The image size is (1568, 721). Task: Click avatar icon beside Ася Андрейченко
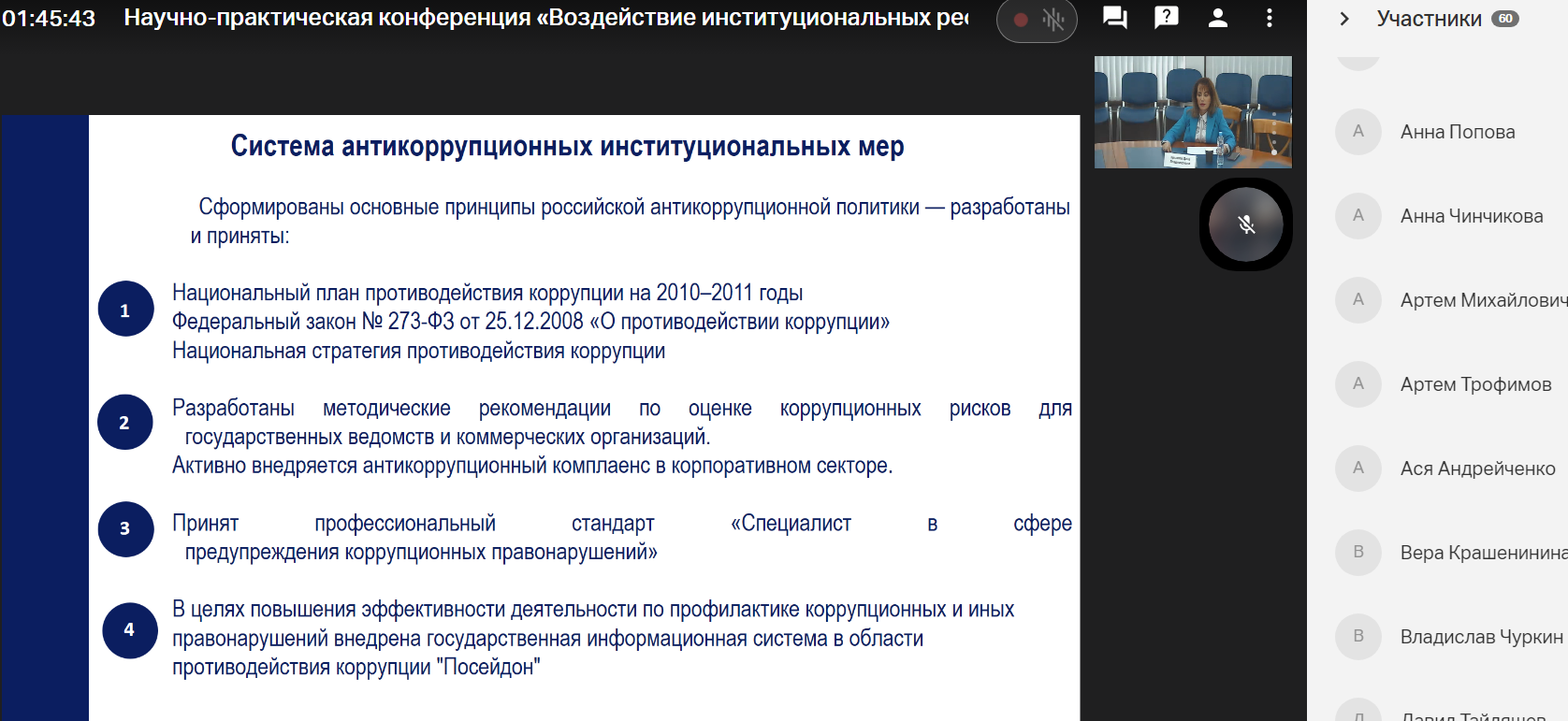1358,468
